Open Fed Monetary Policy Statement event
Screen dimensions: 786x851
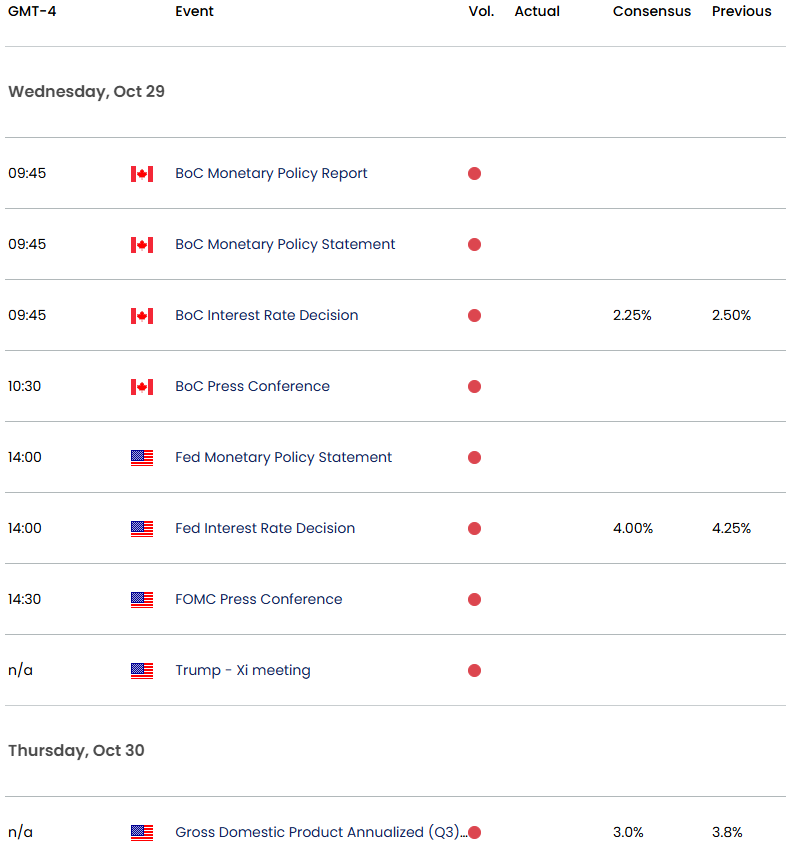(x=283, y=458)
